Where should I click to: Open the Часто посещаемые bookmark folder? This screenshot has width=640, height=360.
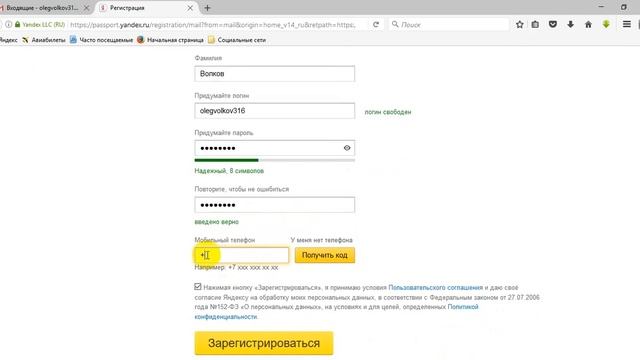click(x=101, y=40)
